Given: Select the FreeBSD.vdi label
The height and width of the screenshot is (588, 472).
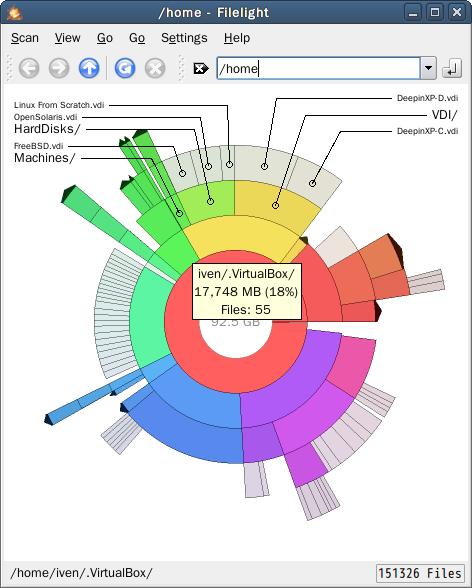Looking at the screenshot, I should pyautogui.click(x=39, y=146).
